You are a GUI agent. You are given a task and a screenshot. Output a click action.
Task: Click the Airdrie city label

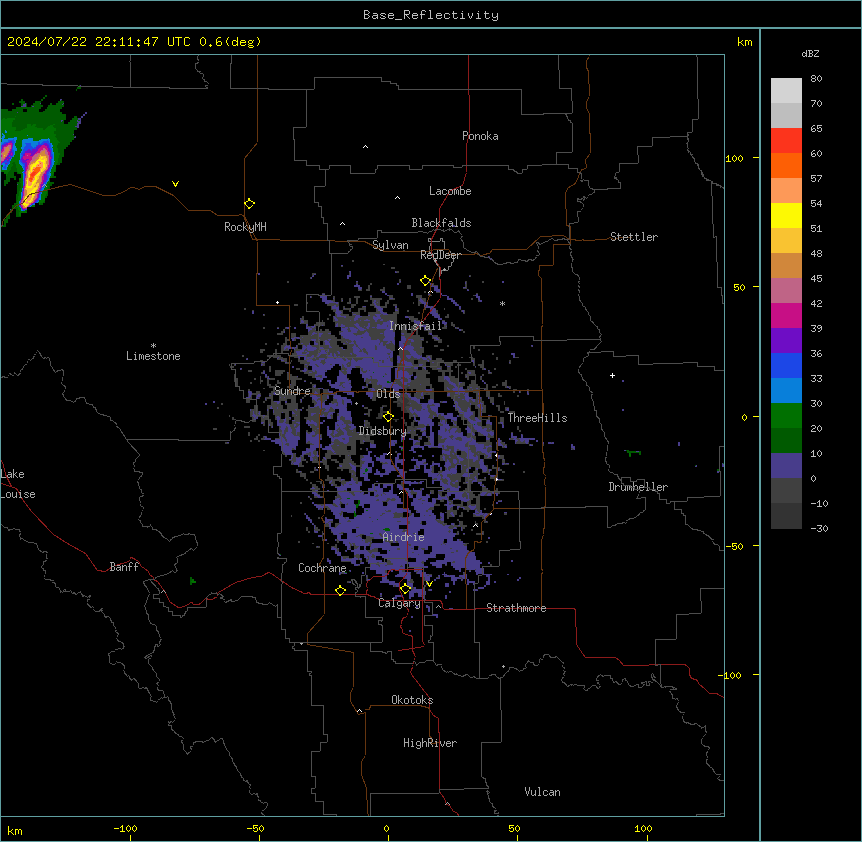point(404,537)
